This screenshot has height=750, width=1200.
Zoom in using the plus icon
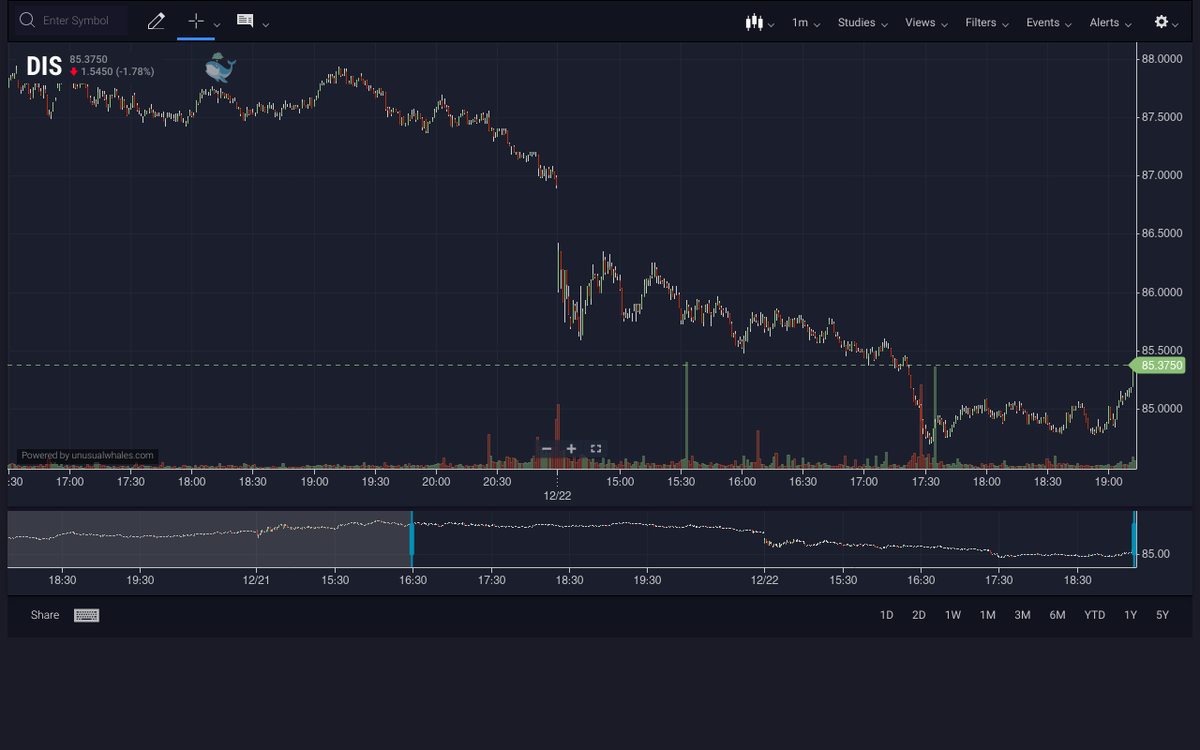(x=571, y=448)
